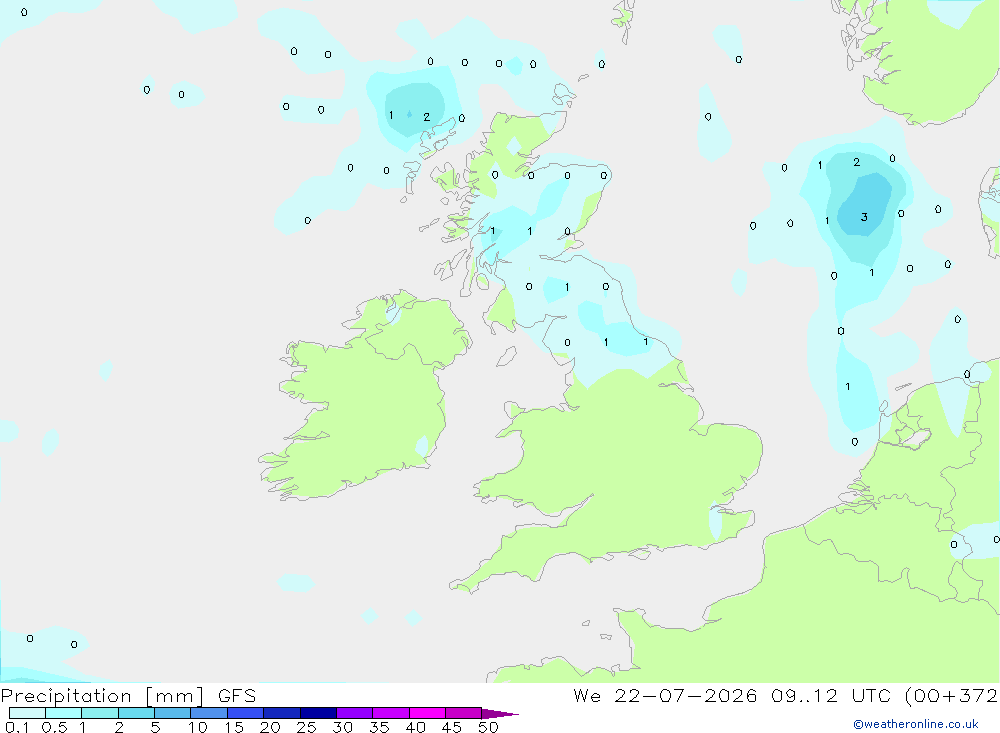The width and height of the screenshot is (1000, 733).
Task: Click the '20' legend scale label
Action: pos(270,727)
